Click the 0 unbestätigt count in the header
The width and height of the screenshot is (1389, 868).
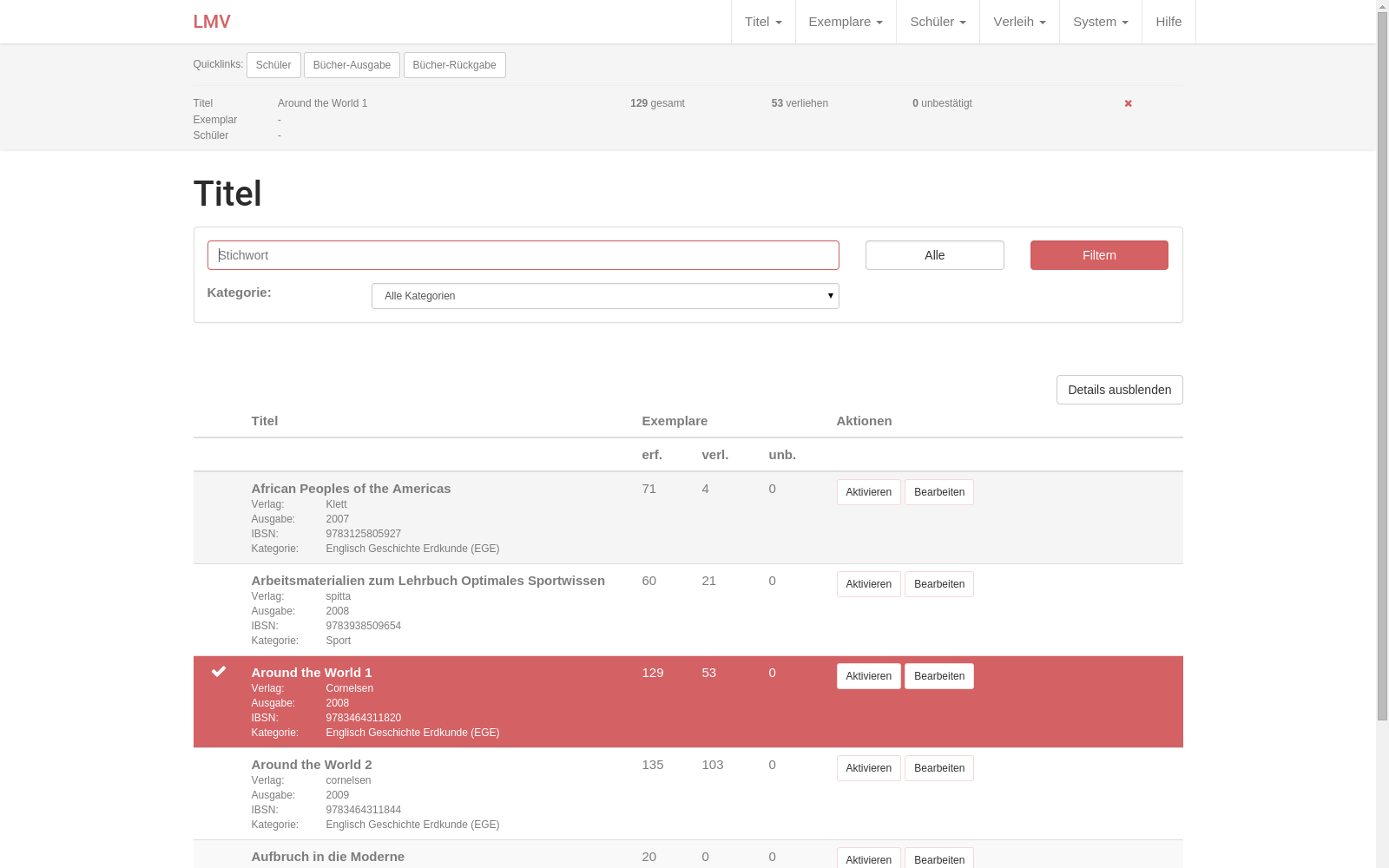point(942,103)
